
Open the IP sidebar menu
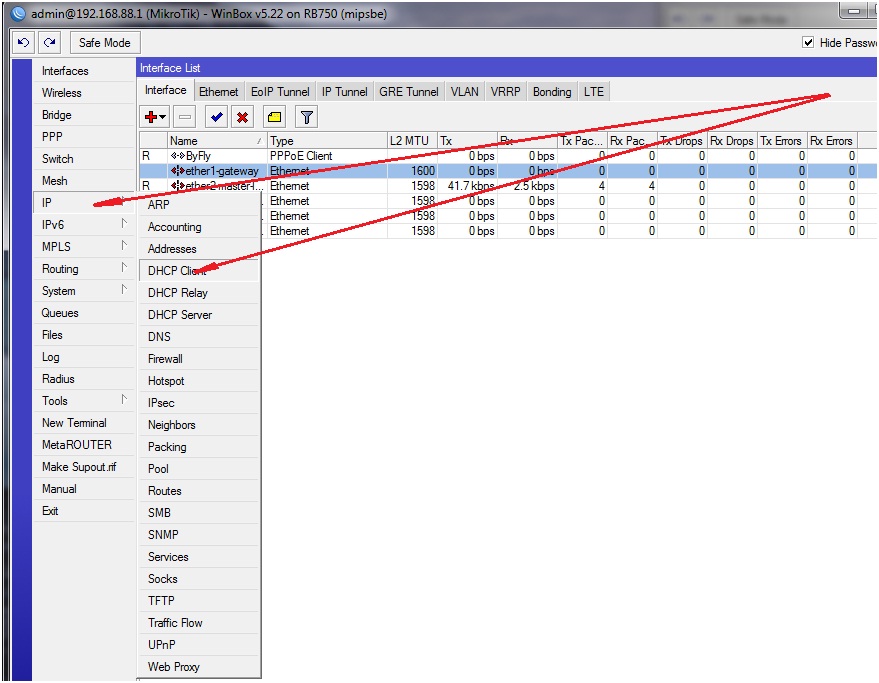84,202
